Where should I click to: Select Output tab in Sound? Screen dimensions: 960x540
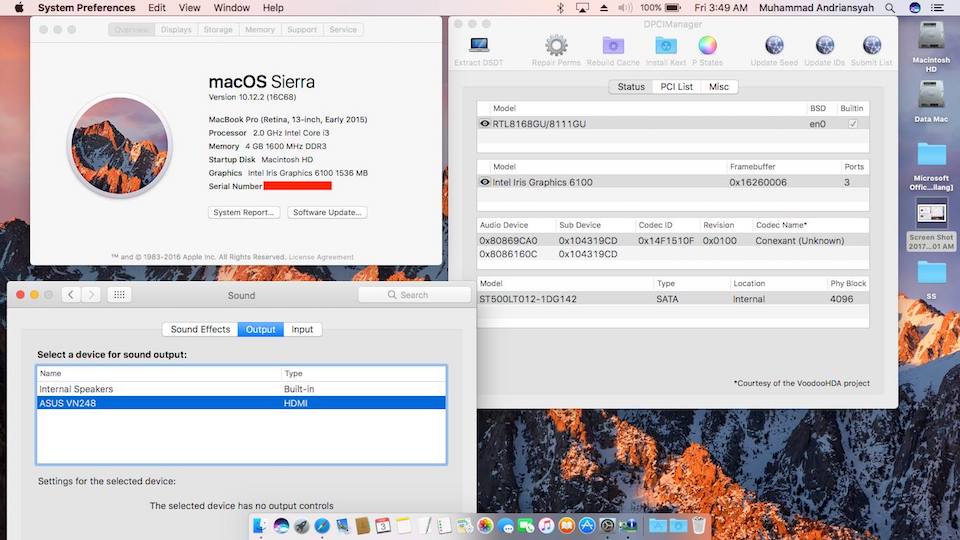pos(261,329)
